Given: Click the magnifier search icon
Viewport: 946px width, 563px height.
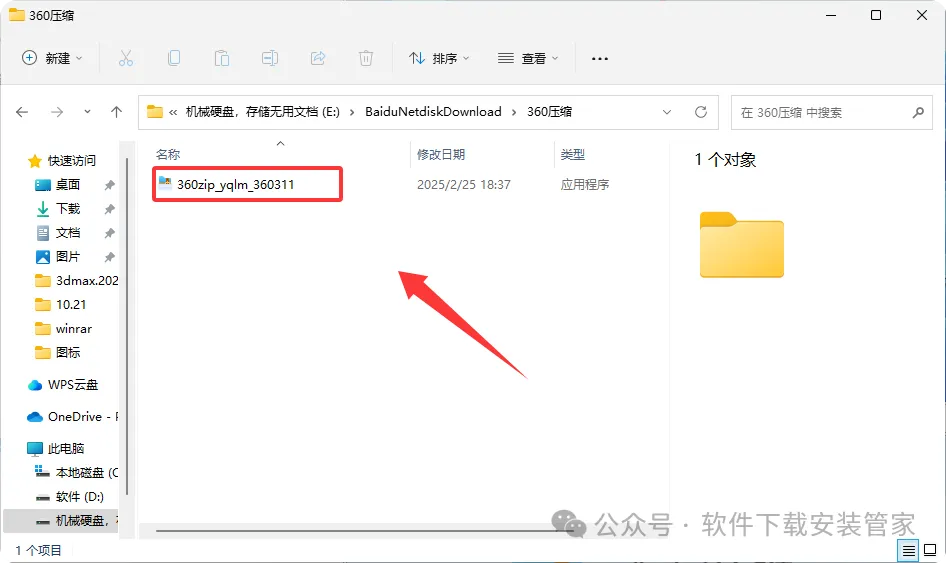Looking at the screenshot, I should tap(918, 112).
